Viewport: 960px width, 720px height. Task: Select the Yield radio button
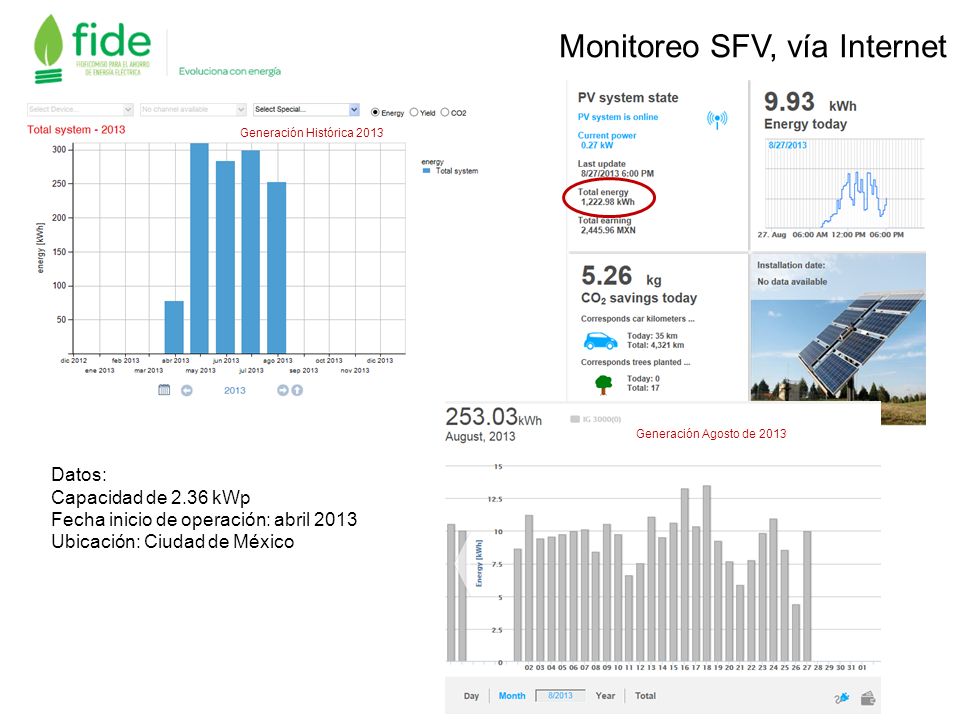414,112
